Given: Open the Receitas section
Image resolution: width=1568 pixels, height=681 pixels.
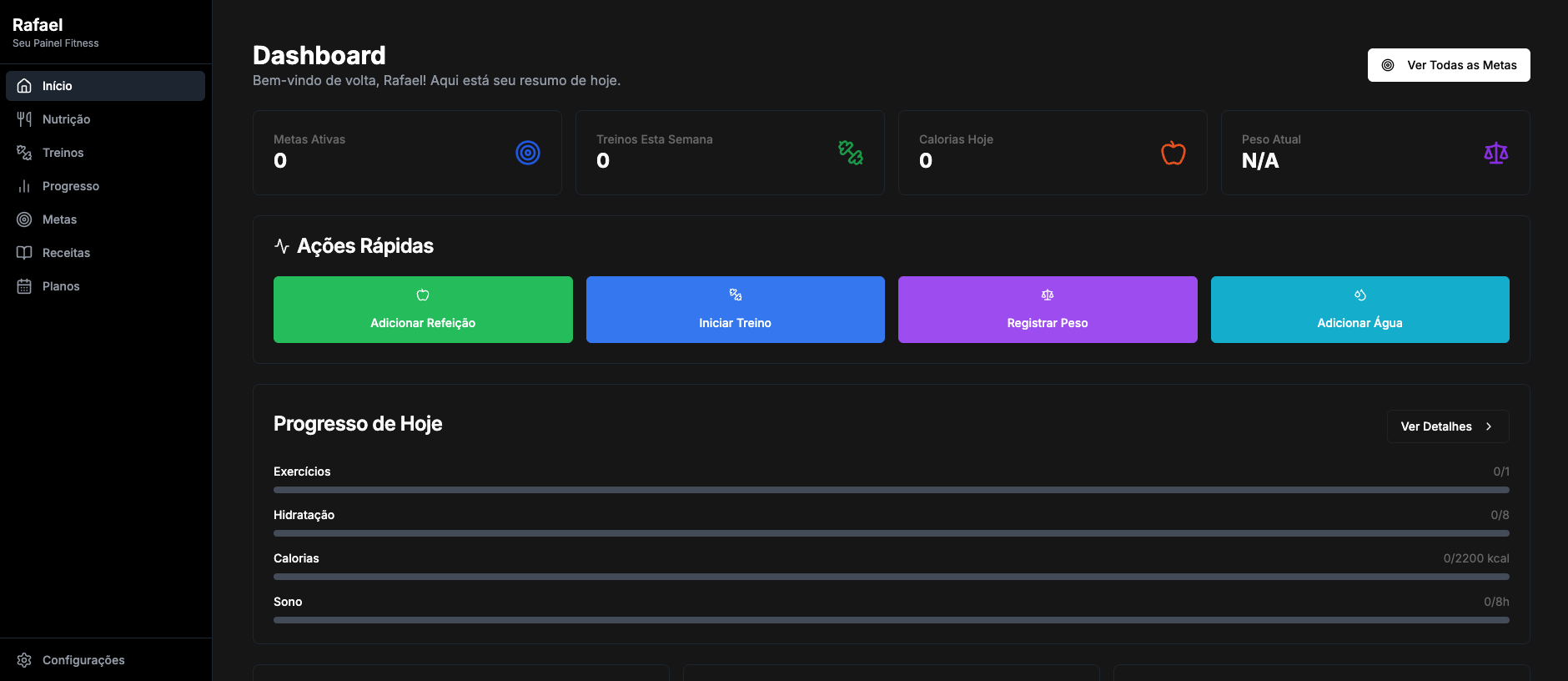Looking at the screenshot, I should [105, 253].
